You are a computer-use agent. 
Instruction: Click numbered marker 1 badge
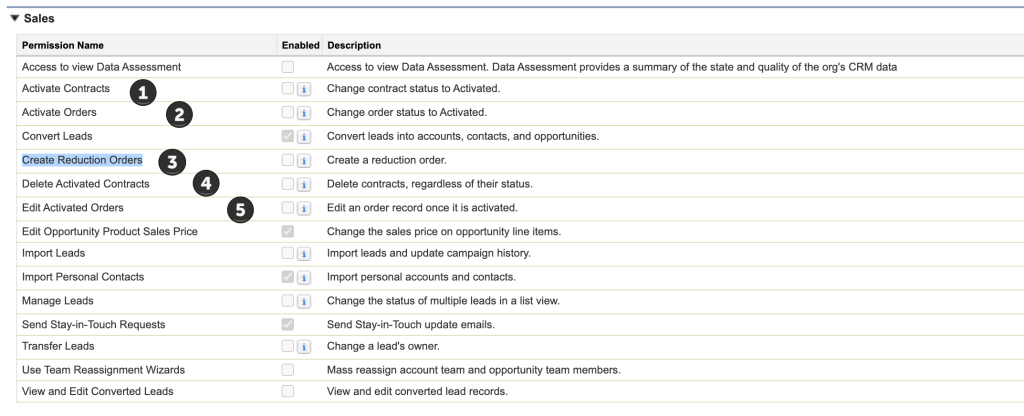(x=144, y=93)
